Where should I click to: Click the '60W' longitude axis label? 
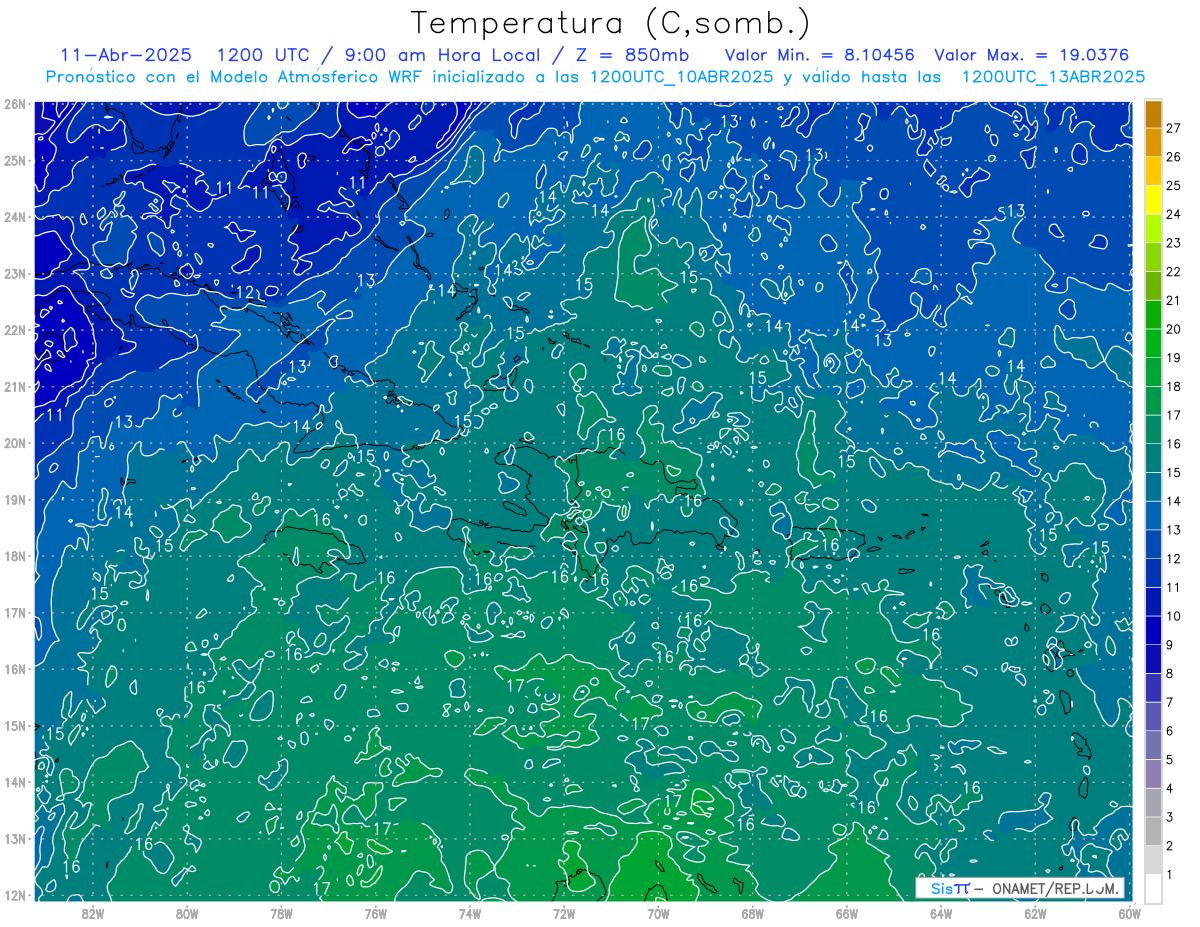(1130, 912)
